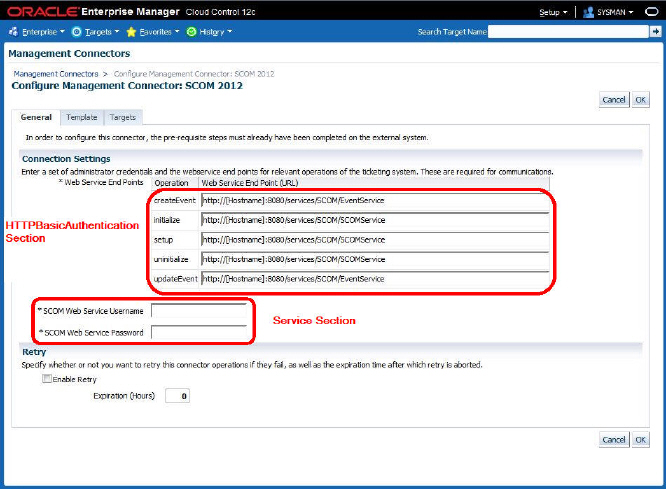Image resolution: width=666 pixels, height=489 pixels.
Task: Select the General tab
Action: 36,117
